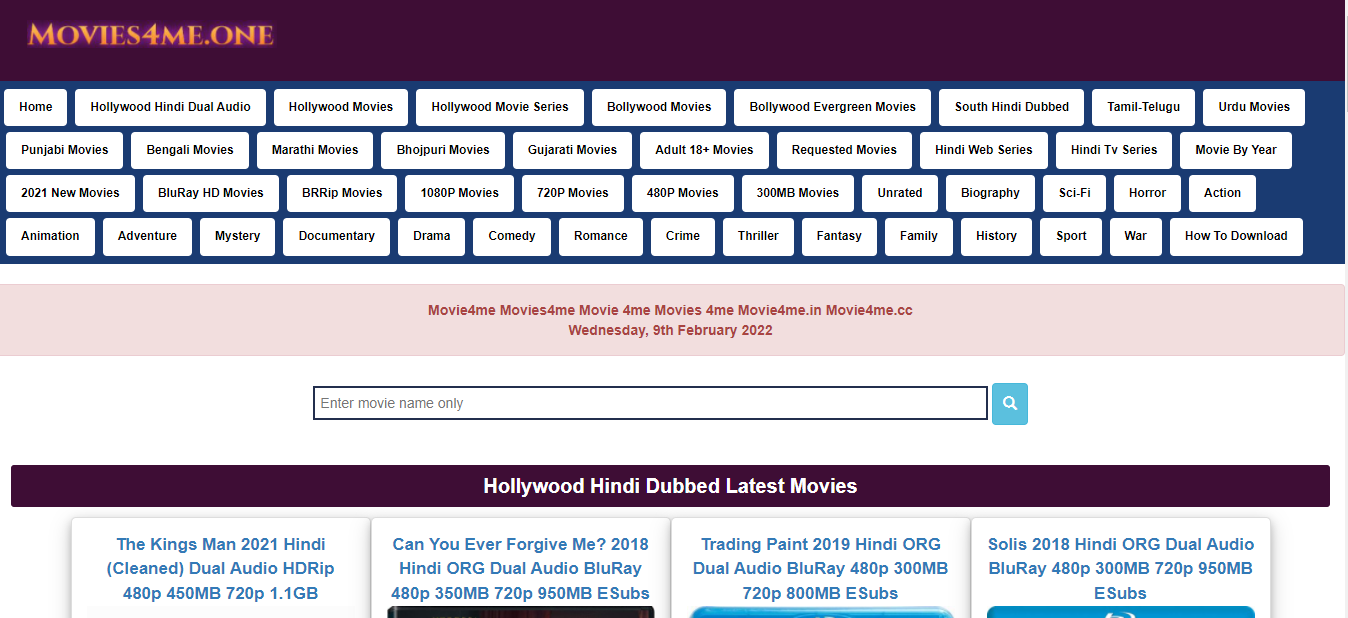1348x618 pixels.
Task: Select the War genre
Action: [1136, 236]
